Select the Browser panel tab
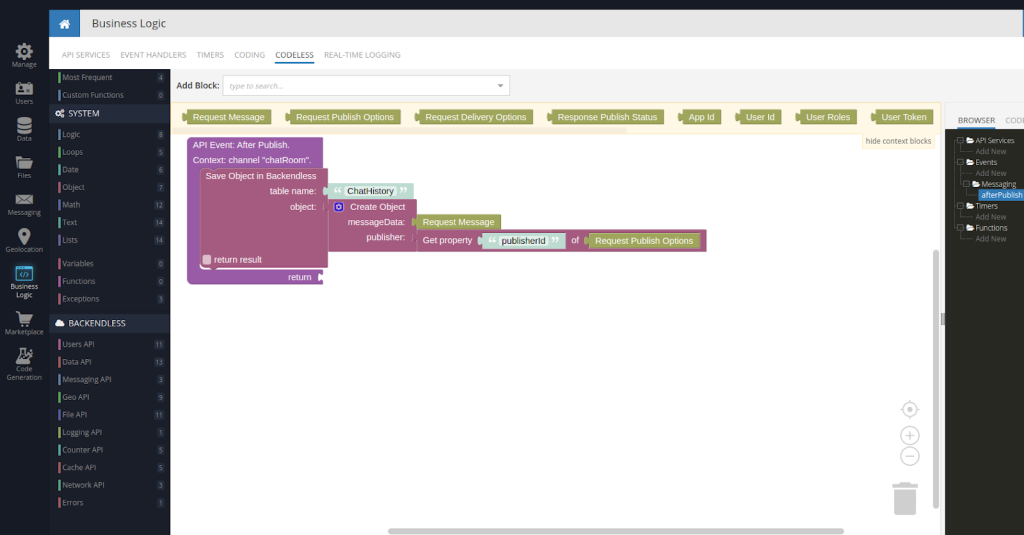Viewport: 1024px width, 535px height. point(976,120)
